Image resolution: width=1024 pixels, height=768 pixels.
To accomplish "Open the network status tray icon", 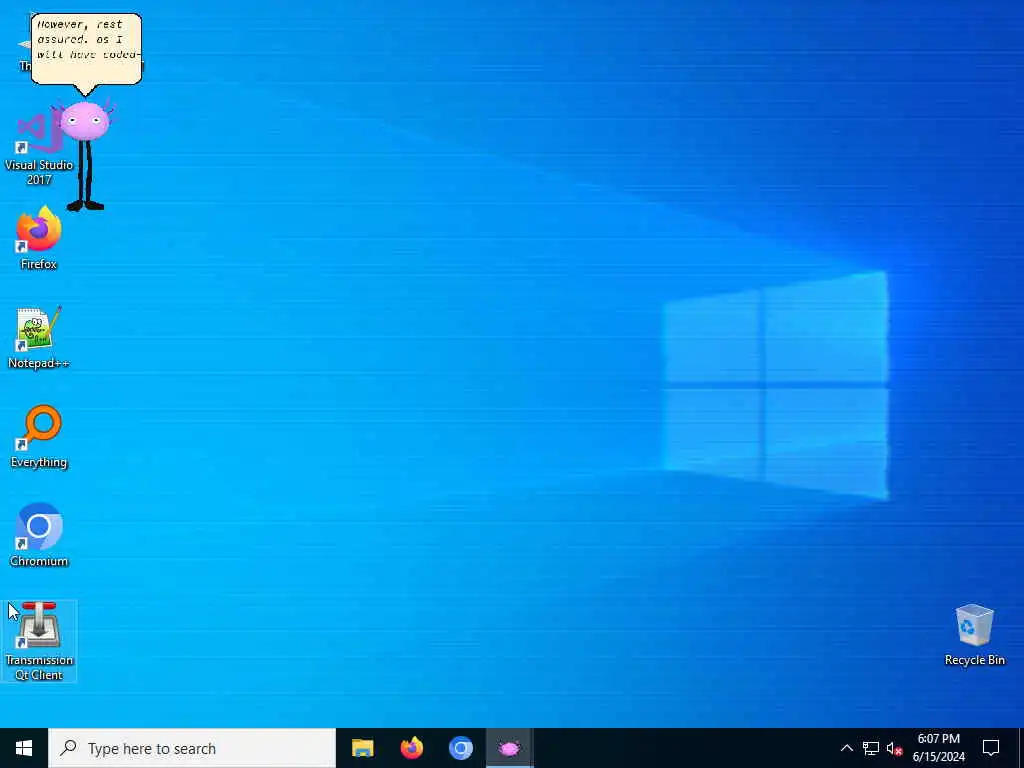I will coord(871,748).
